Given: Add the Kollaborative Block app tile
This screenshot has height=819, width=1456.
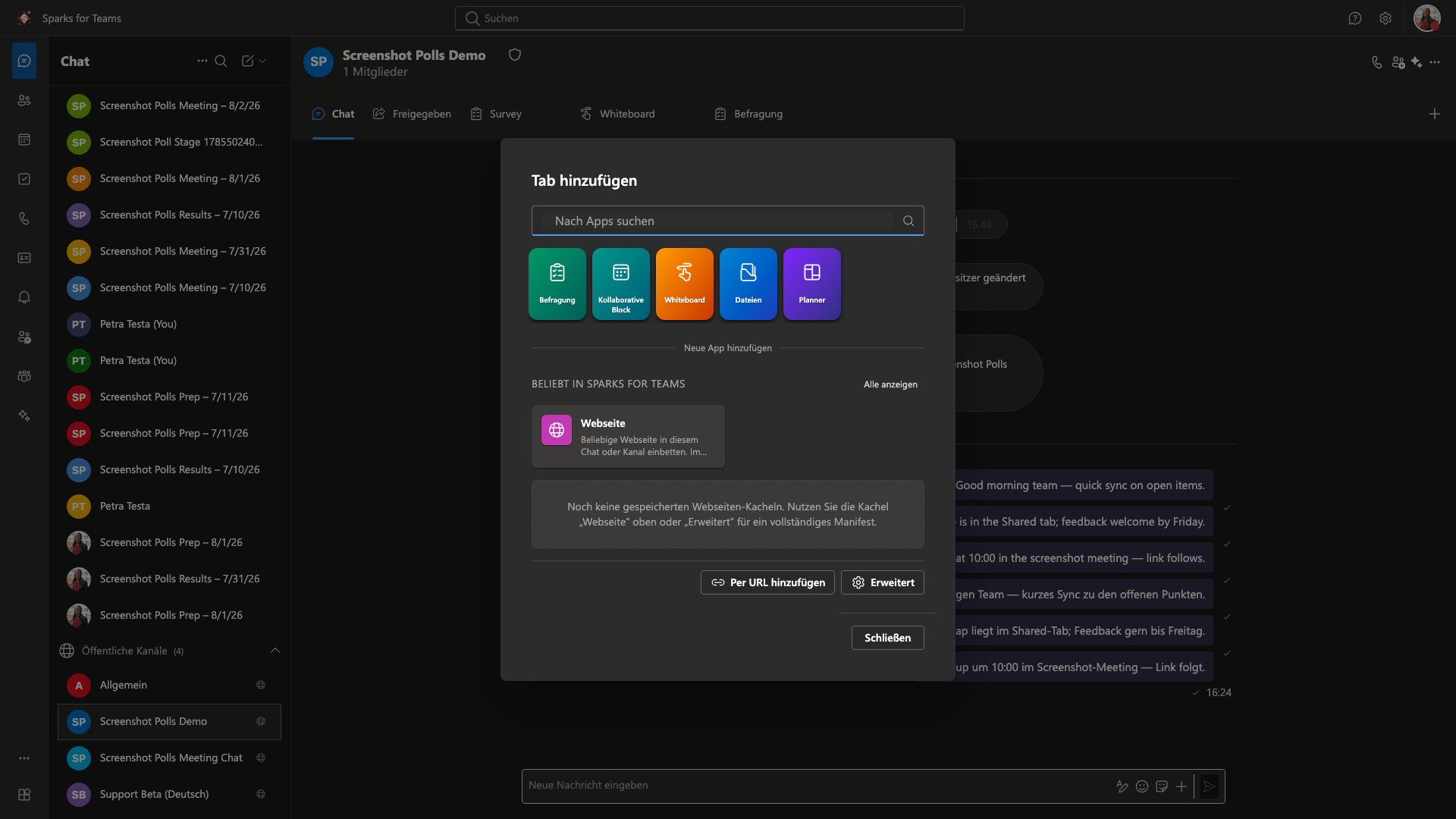Looking at the screenshot, I should [x=621, y=284].
